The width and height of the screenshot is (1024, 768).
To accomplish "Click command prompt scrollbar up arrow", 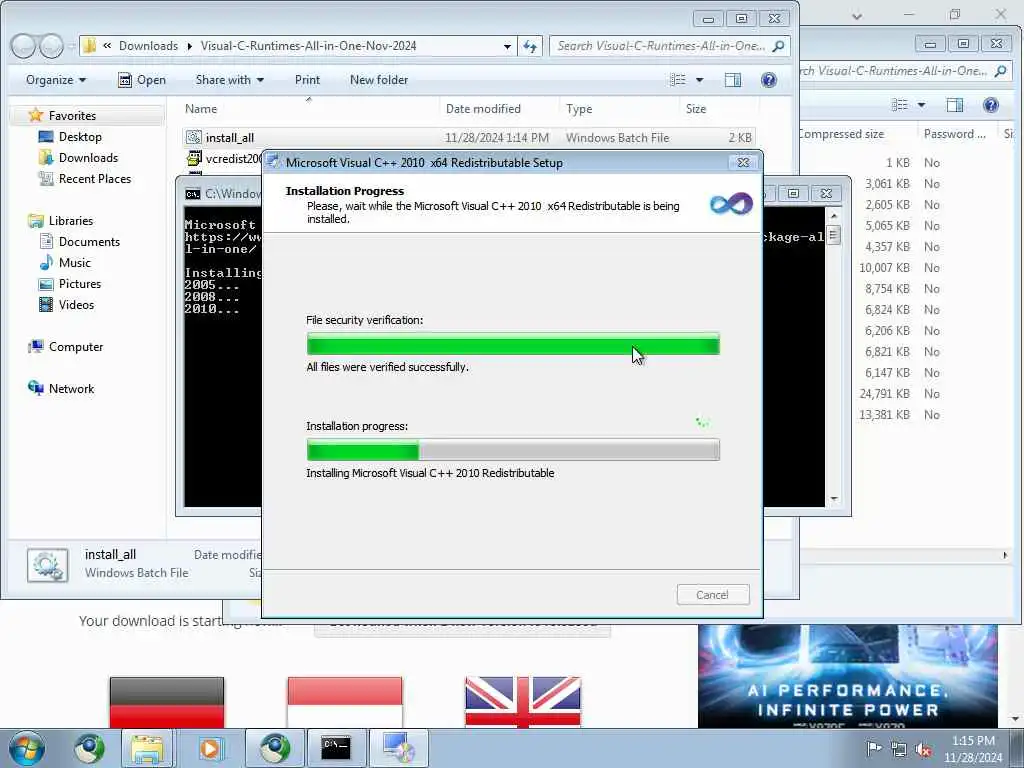I will click(x=833, y=215).
